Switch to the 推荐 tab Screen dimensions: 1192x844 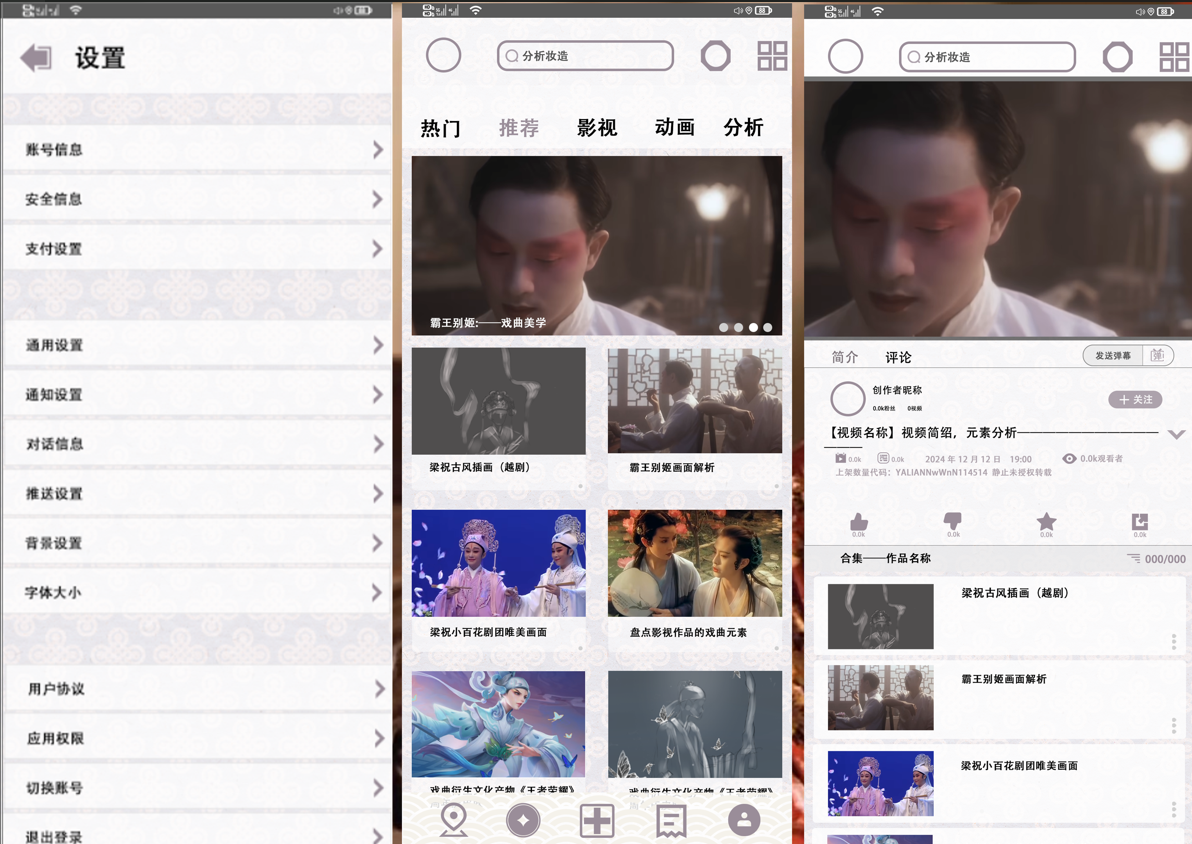pos(519,128)
